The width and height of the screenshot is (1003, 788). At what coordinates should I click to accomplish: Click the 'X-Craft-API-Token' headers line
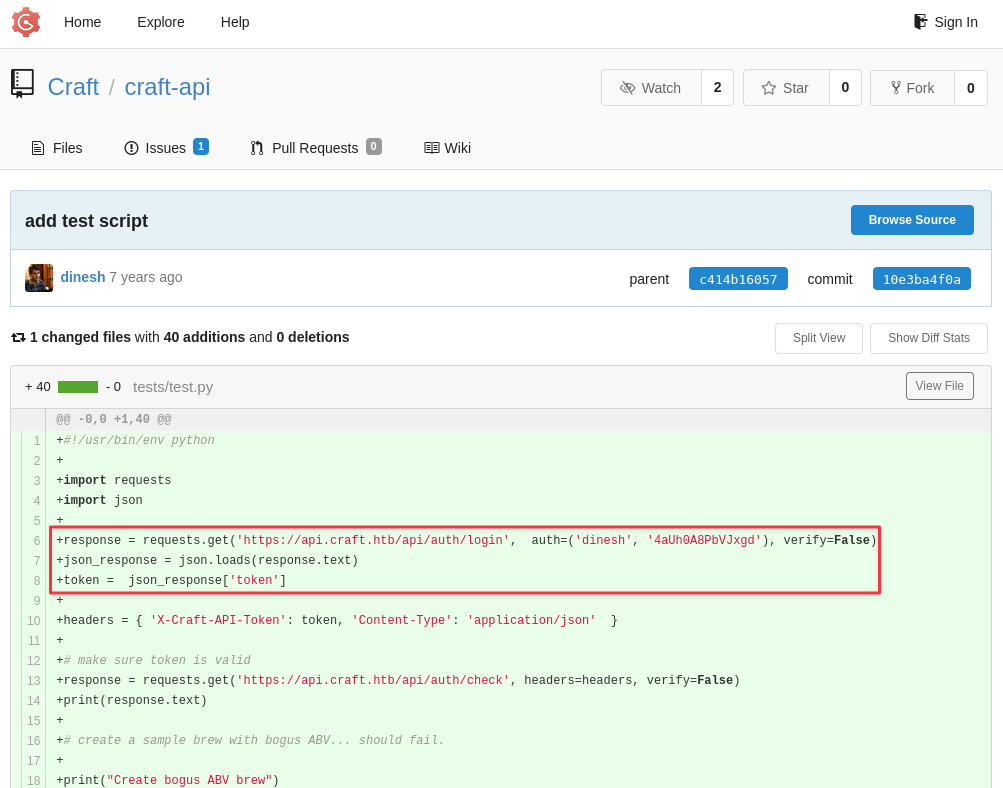coord(337,620)
